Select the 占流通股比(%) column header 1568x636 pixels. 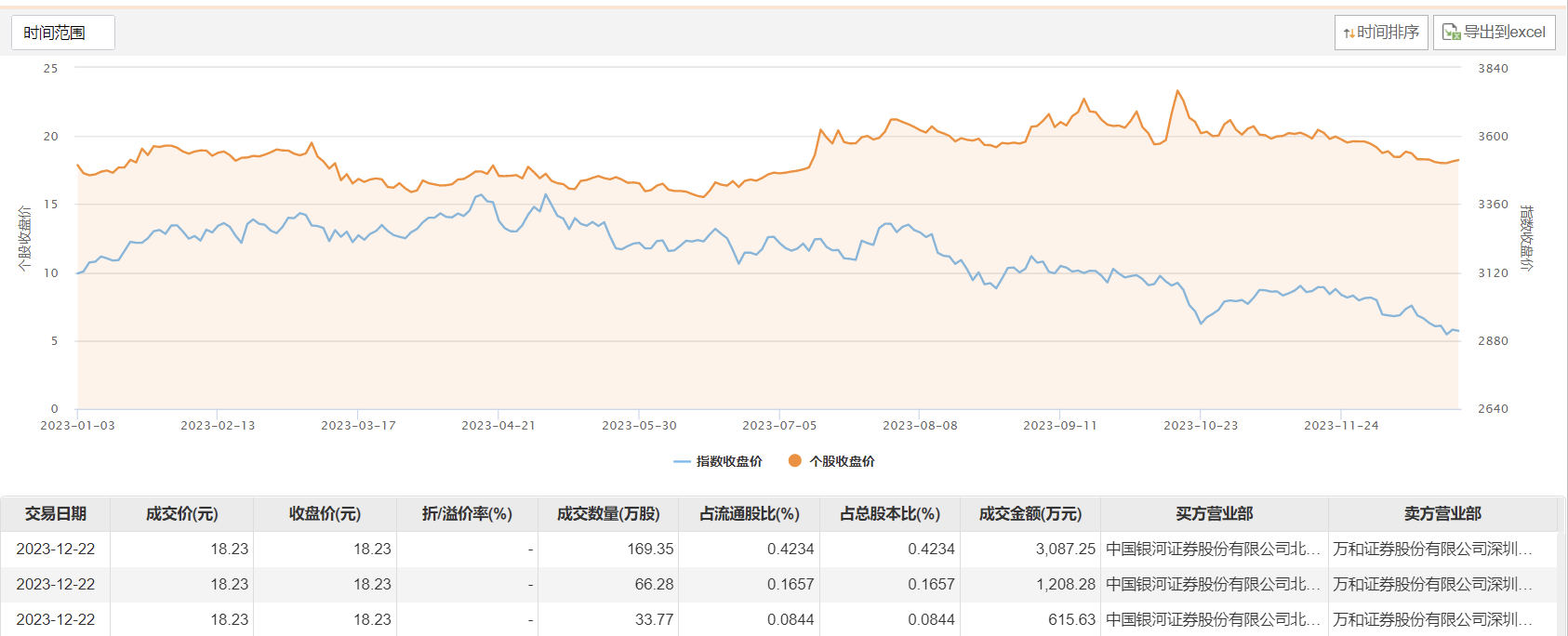(x=750, y=514)
